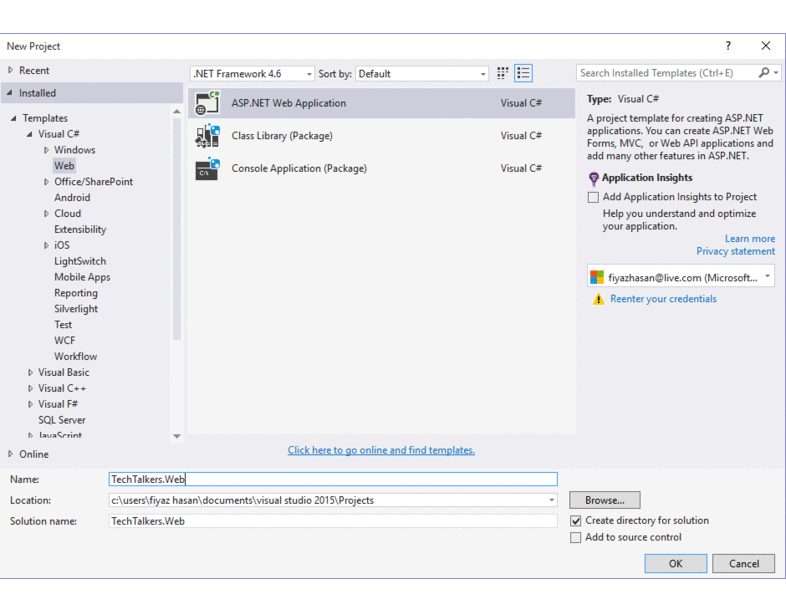Screen dimensions: 786x613
Task: Select the Silverlight template category
Action: point(76,309)
